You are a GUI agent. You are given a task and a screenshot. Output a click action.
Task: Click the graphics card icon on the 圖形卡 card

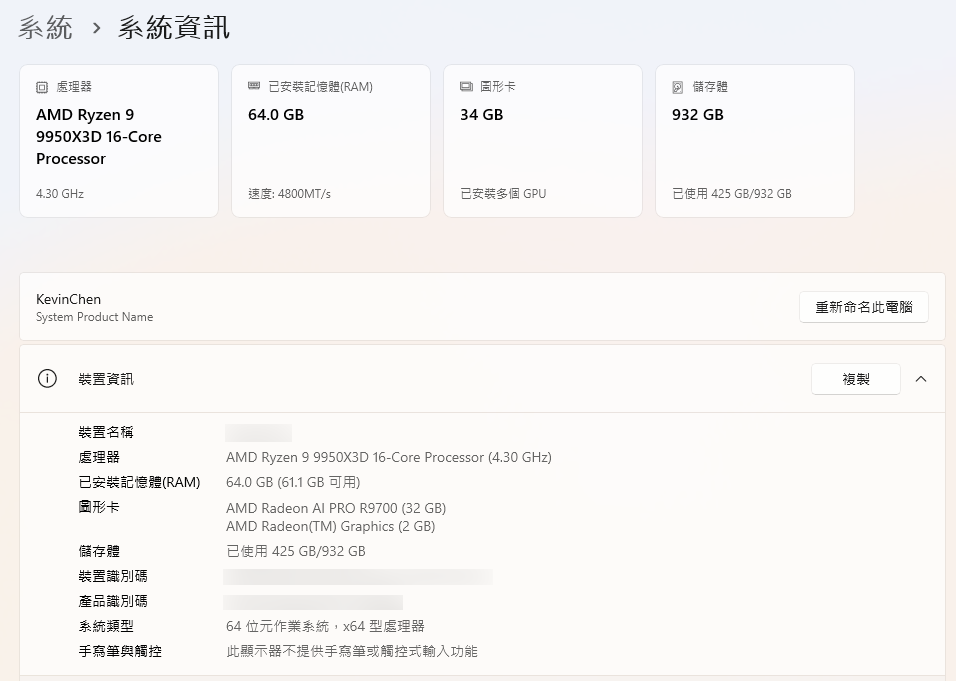[x=466, y=87]
